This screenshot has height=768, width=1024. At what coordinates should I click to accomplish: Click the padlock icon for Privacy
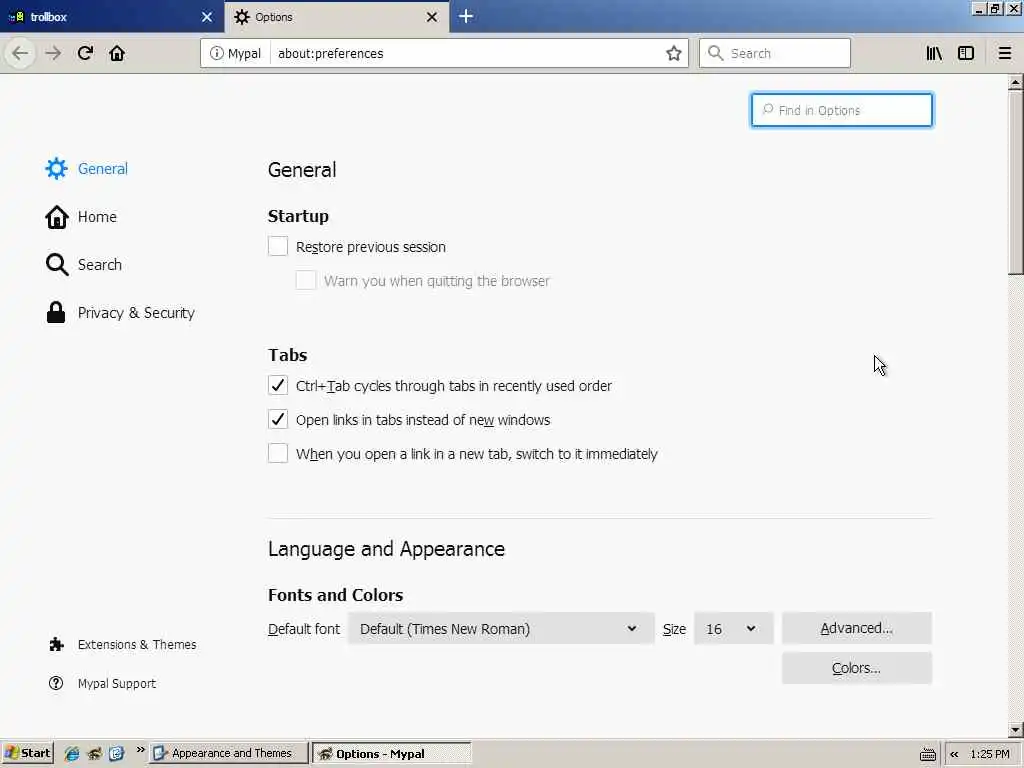(x=56, y=313)
